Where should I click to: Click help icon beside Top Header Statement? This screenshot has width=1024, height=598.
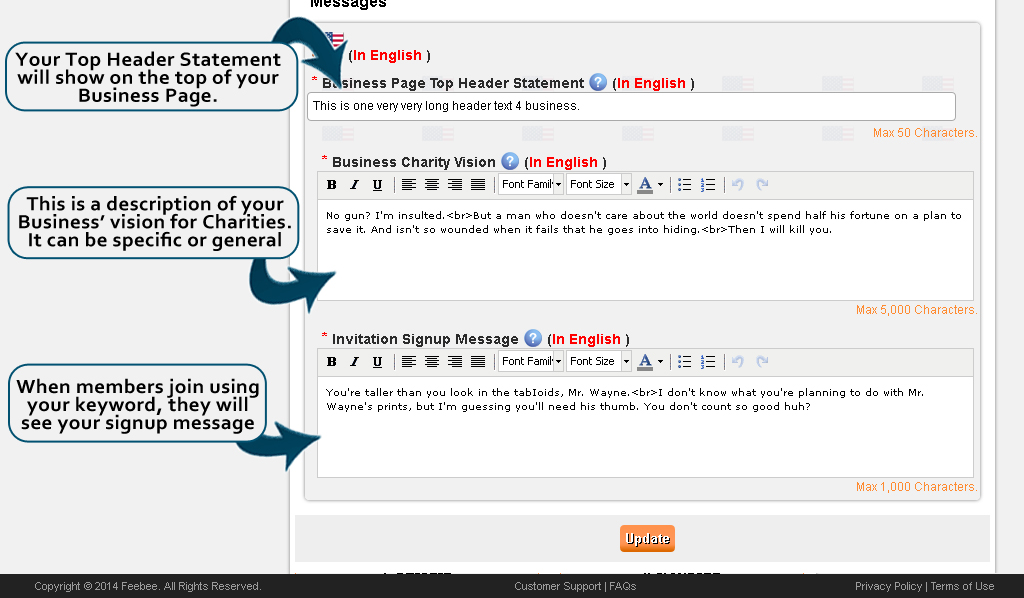(x=598, y=83)
